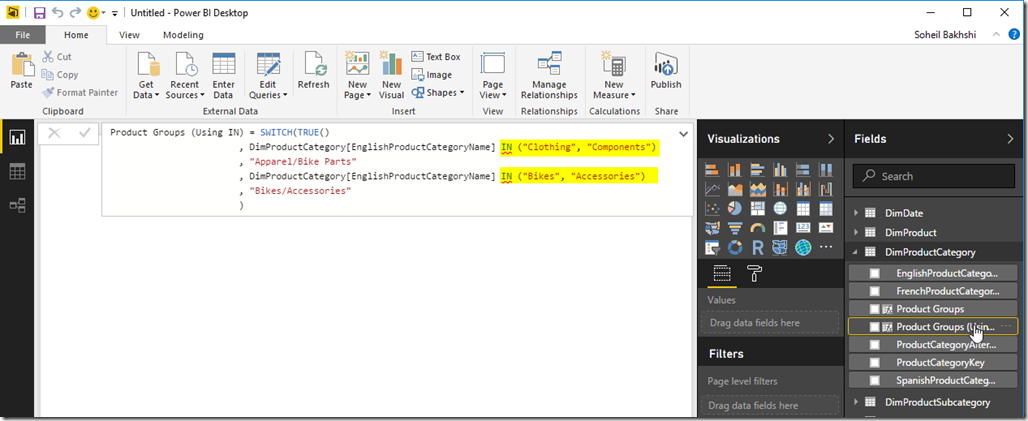Open the Format paint roller pane
The image size is (1028, 421).
pos(755,274)
